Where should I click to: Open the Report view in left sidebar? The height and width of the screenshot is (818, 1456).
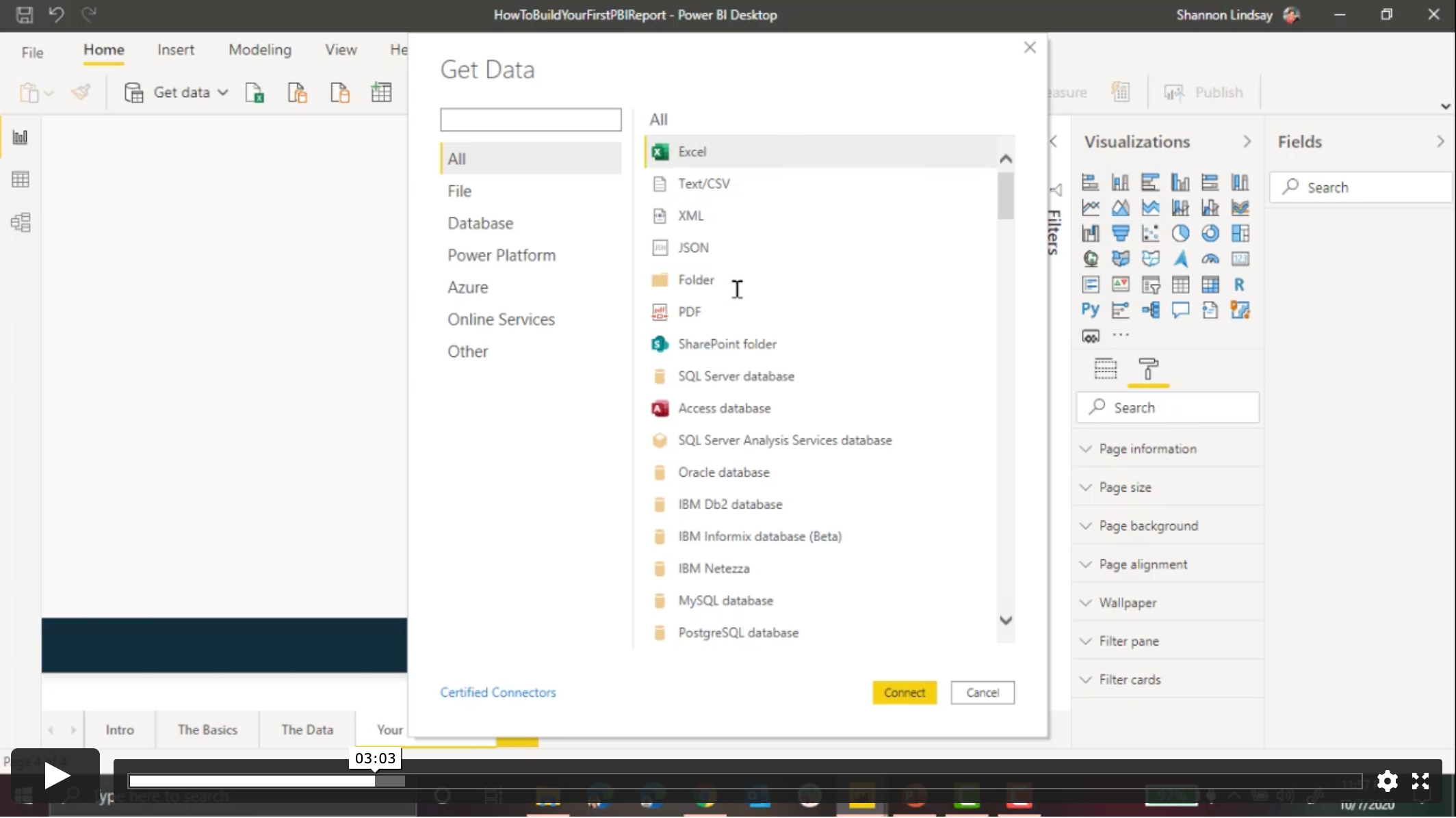(21, 137)
